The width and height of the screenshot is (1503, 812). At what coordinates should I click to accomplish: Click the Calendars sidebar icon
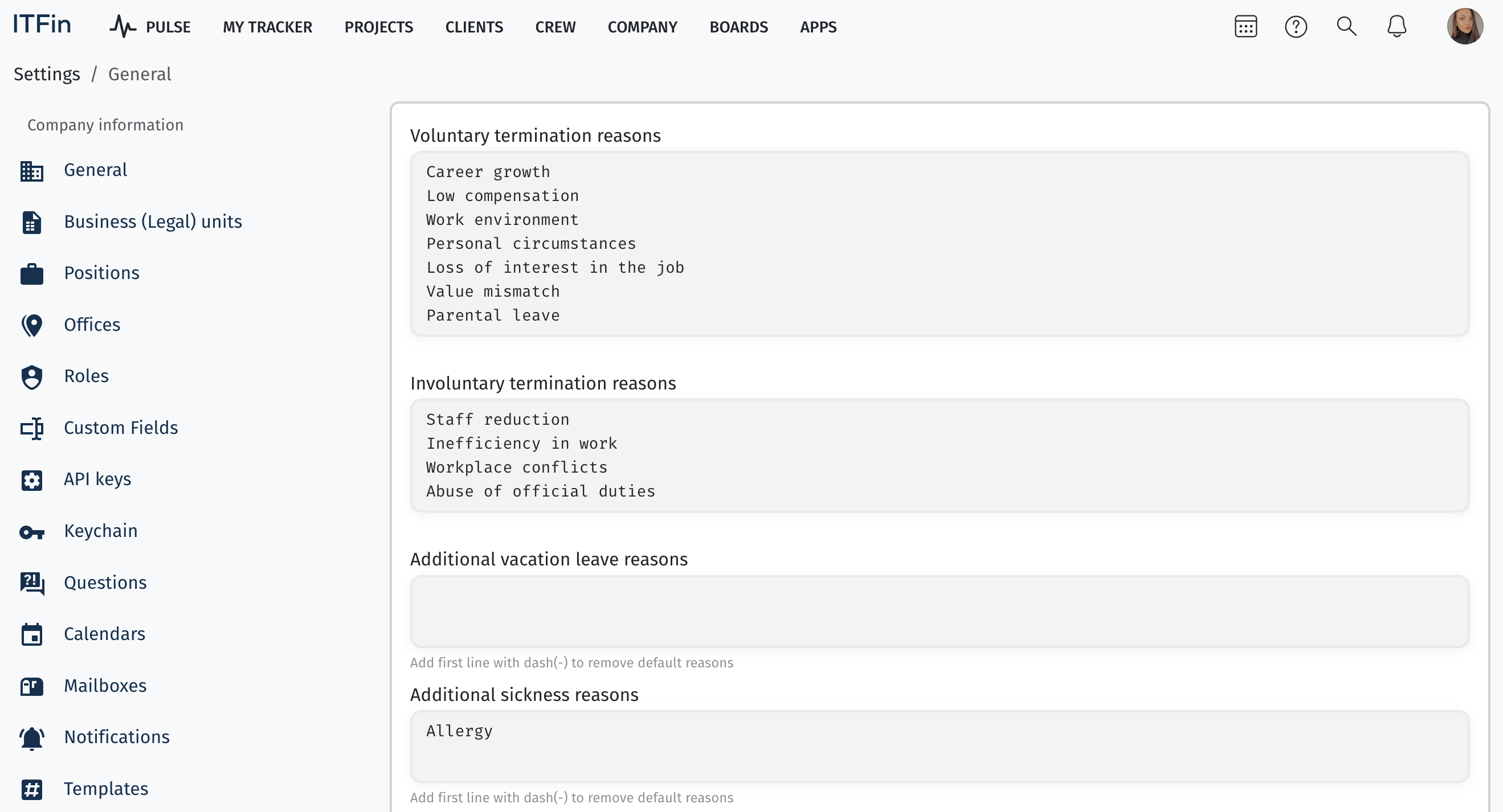[x=31, y=635]
